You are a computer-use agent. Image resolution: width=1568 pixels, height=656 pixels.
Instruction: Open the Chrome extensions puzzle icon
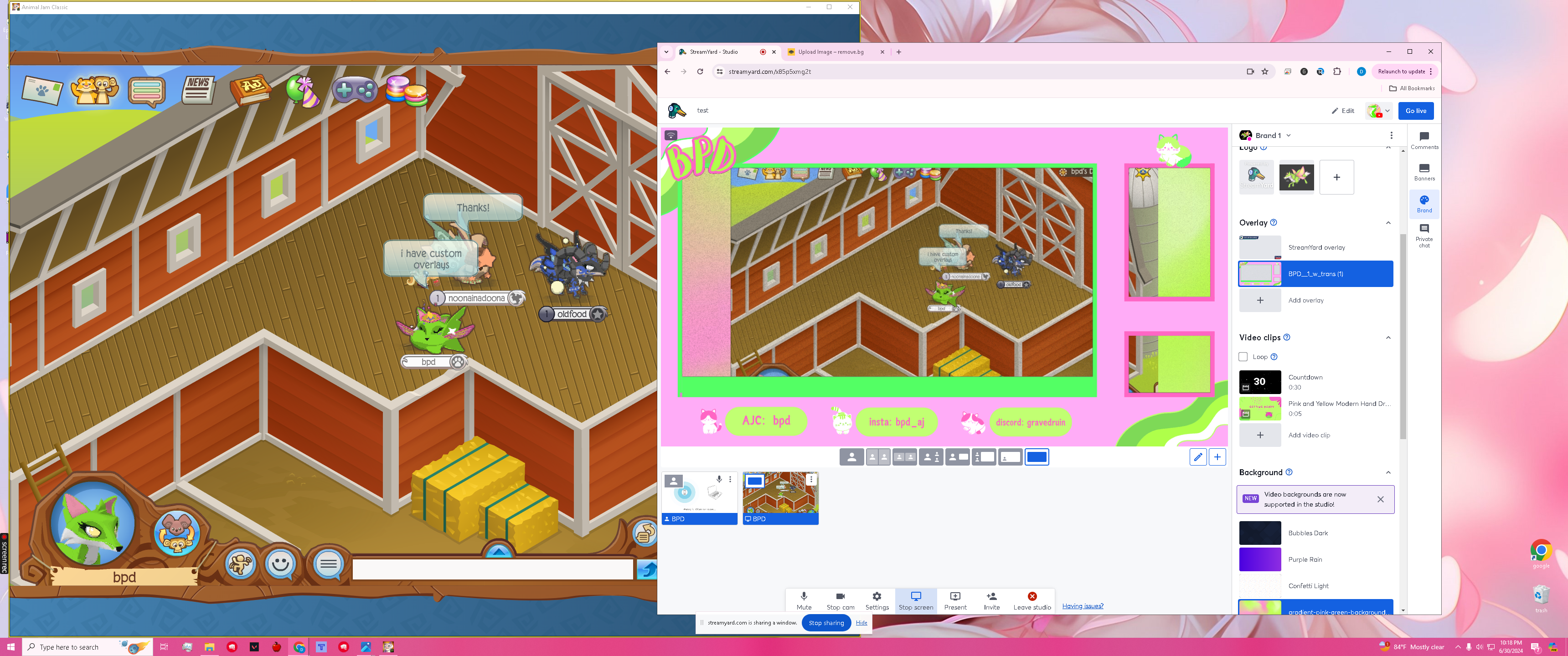coord(1337,71)
